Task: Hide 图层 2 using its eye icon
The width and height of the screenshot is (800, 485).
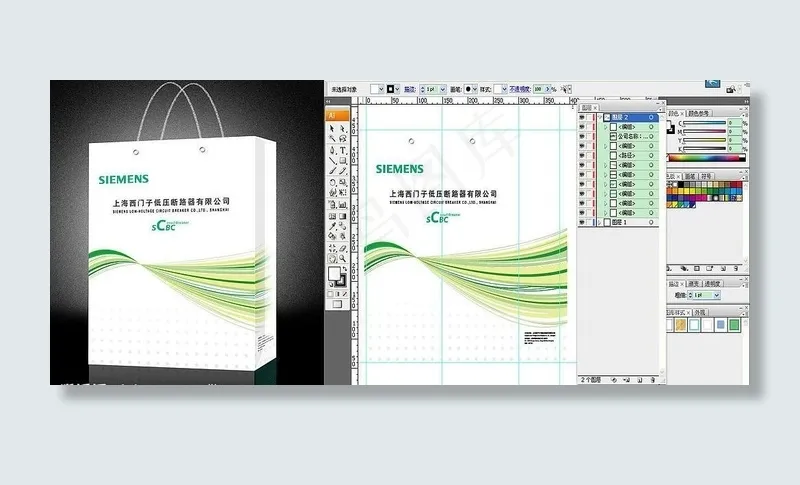Action: point(583,118)
